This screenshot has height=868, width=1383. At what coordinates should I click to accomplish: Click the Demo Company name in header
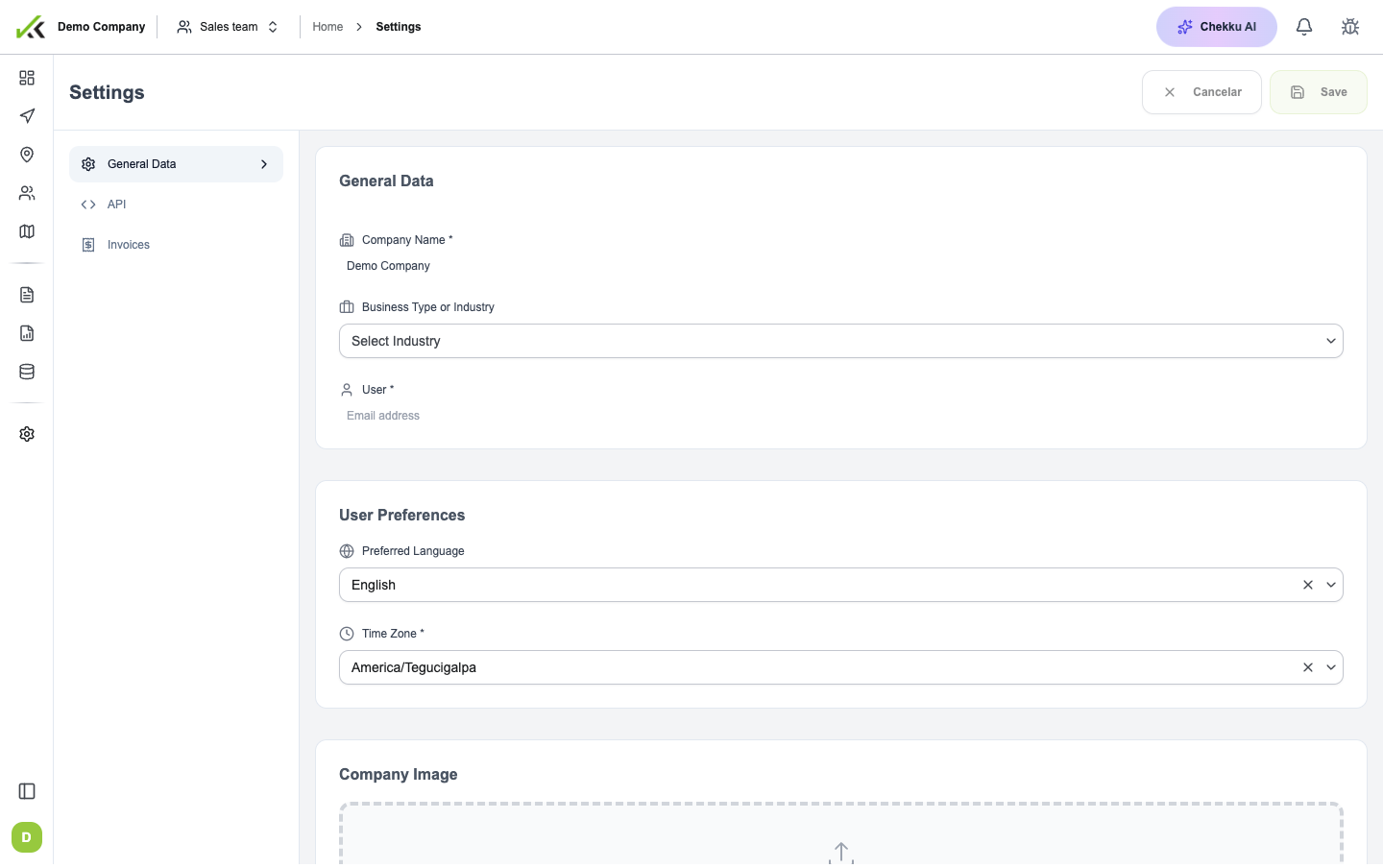(102, 27)
